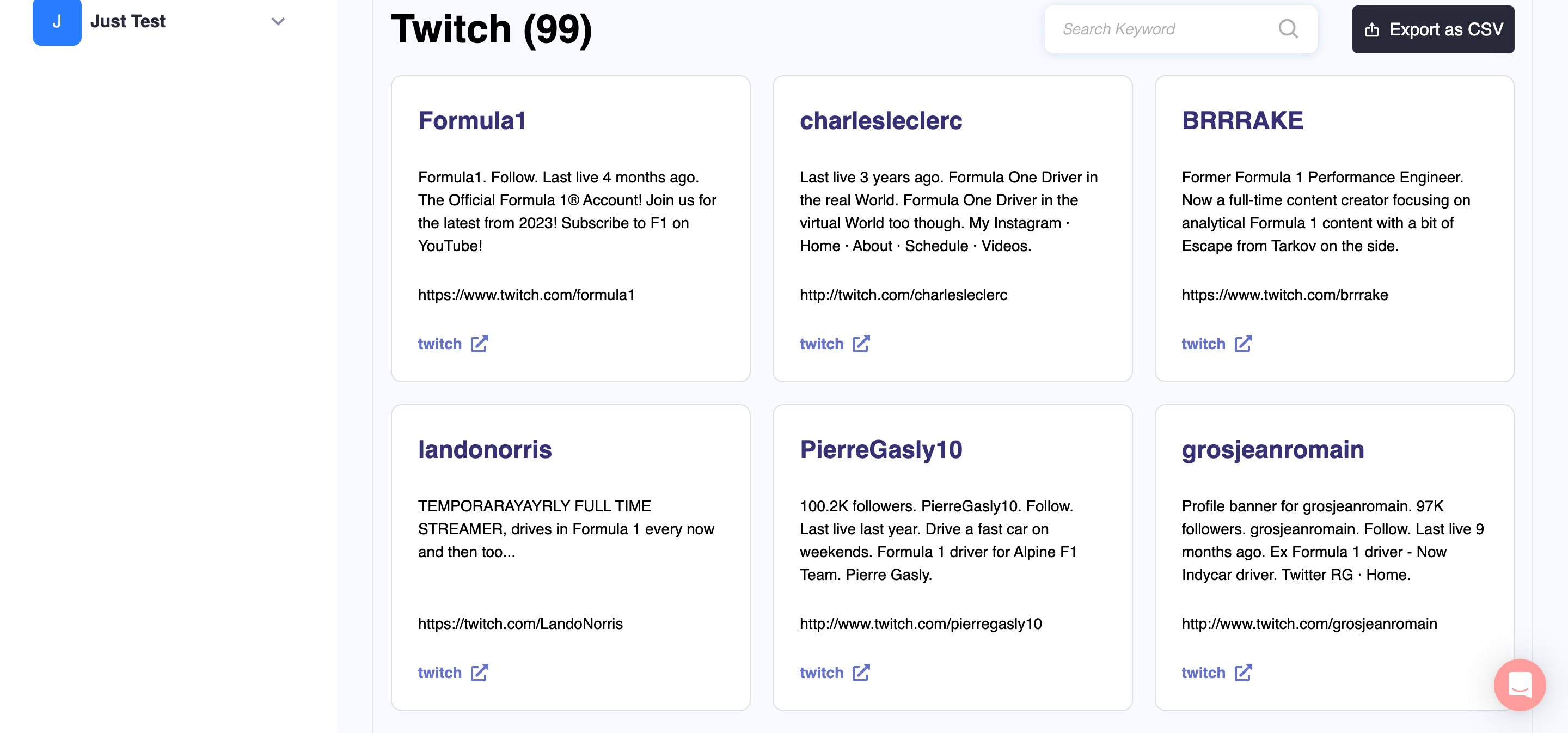Click the external link icon on the PierreGasly10 card
1568x733 pixels.
pyautogui.click(x=861, y=673)
